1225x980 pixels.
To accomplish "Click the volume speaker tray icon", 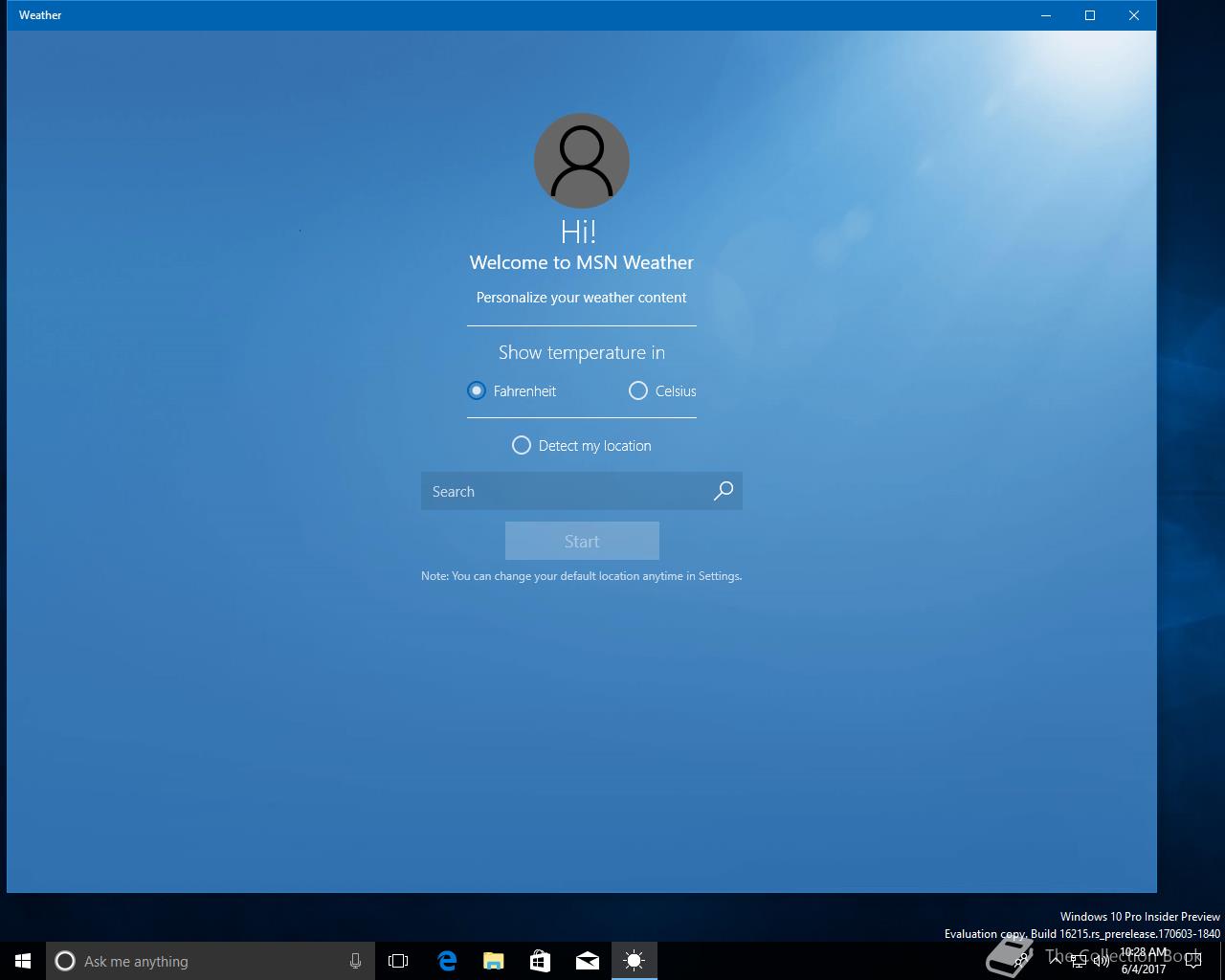I will (x=1102, y=961).
